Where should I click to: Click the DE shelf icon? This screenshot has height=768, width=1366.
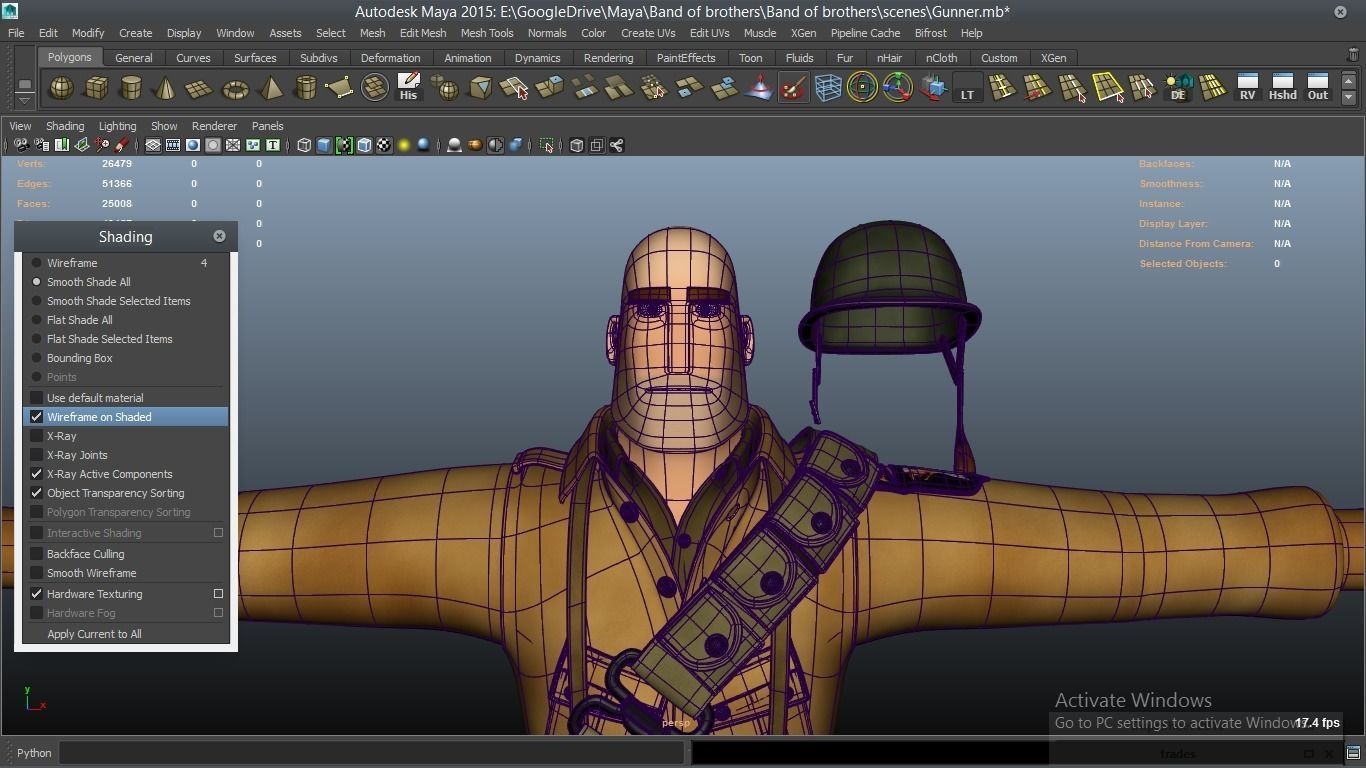[x=1178, y=88]
